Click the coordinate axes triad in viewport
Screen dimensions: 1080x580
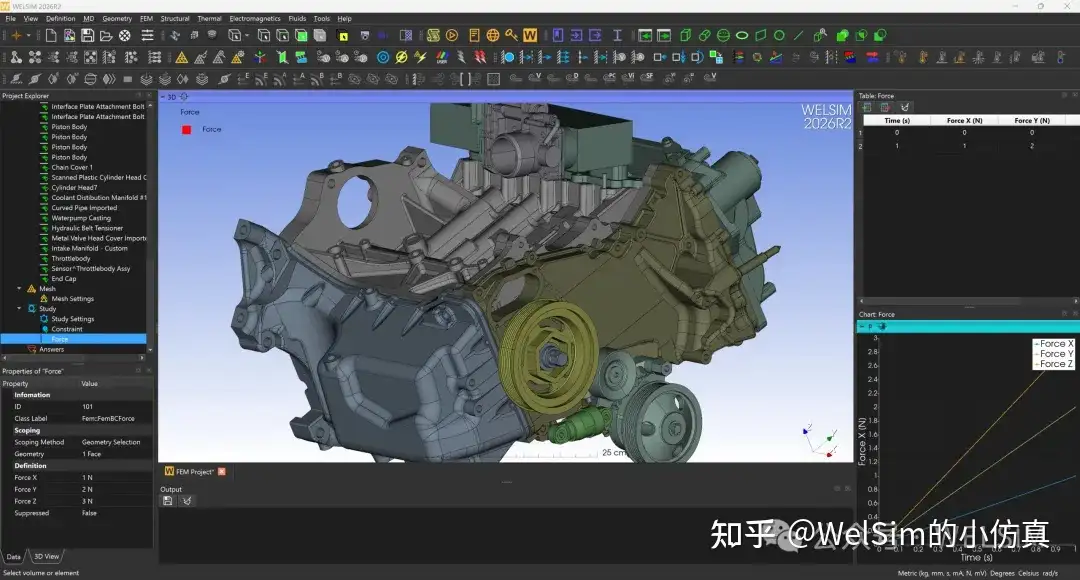click(x=820, y=441)
